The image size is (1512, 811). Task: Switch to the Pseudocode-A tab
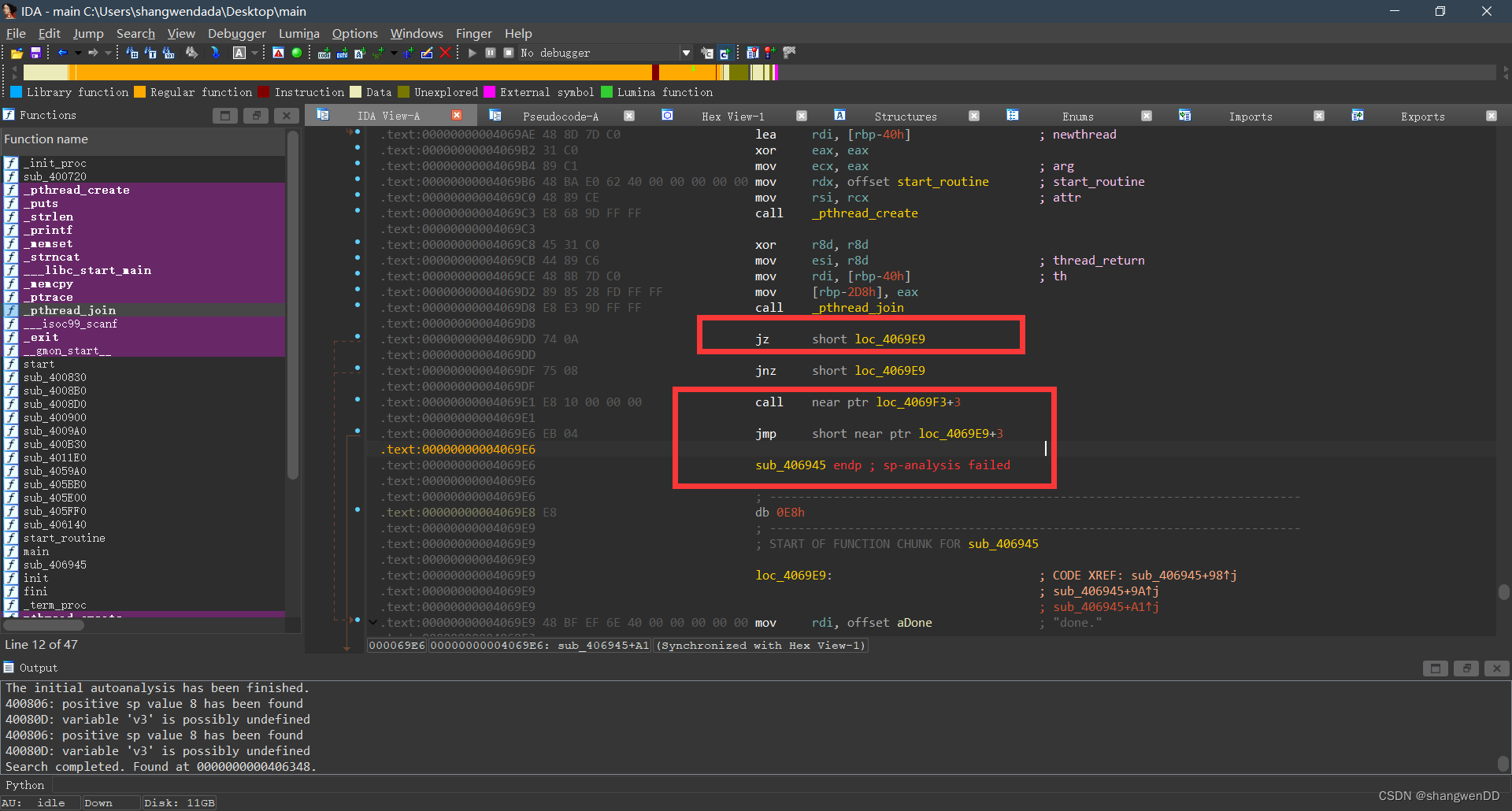point(560,116)
